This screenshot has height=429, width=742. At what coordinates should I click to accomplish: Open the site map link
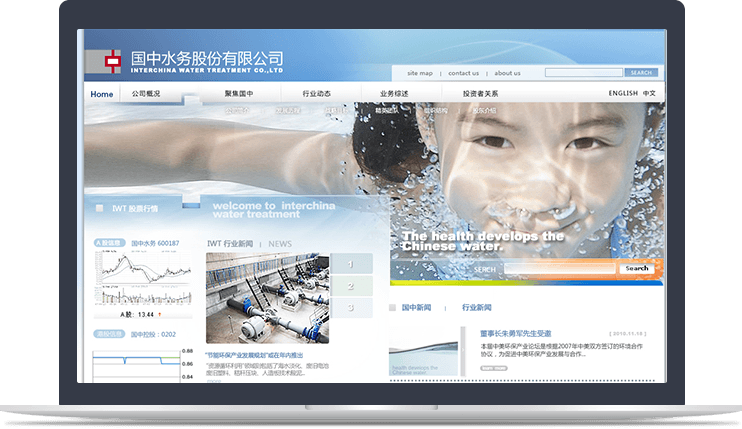point(420,73)
